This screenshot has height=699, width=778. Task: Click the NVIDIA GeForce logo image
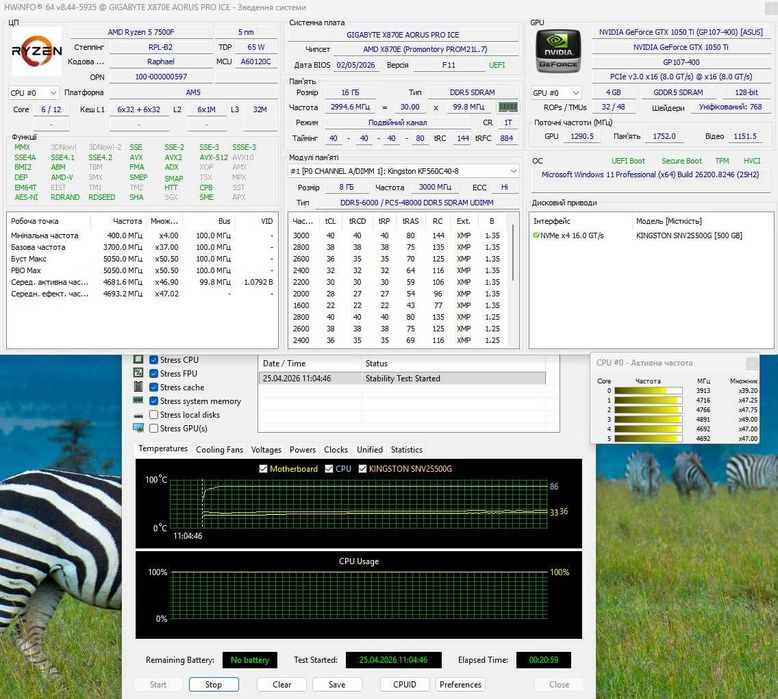[x=558, y=51]
